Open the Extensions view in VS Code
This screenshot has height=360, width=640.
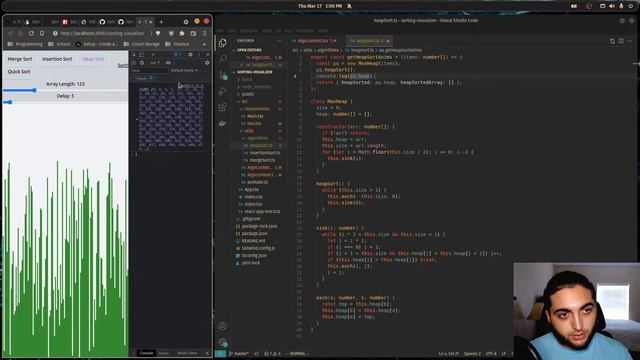pos(222,107)
